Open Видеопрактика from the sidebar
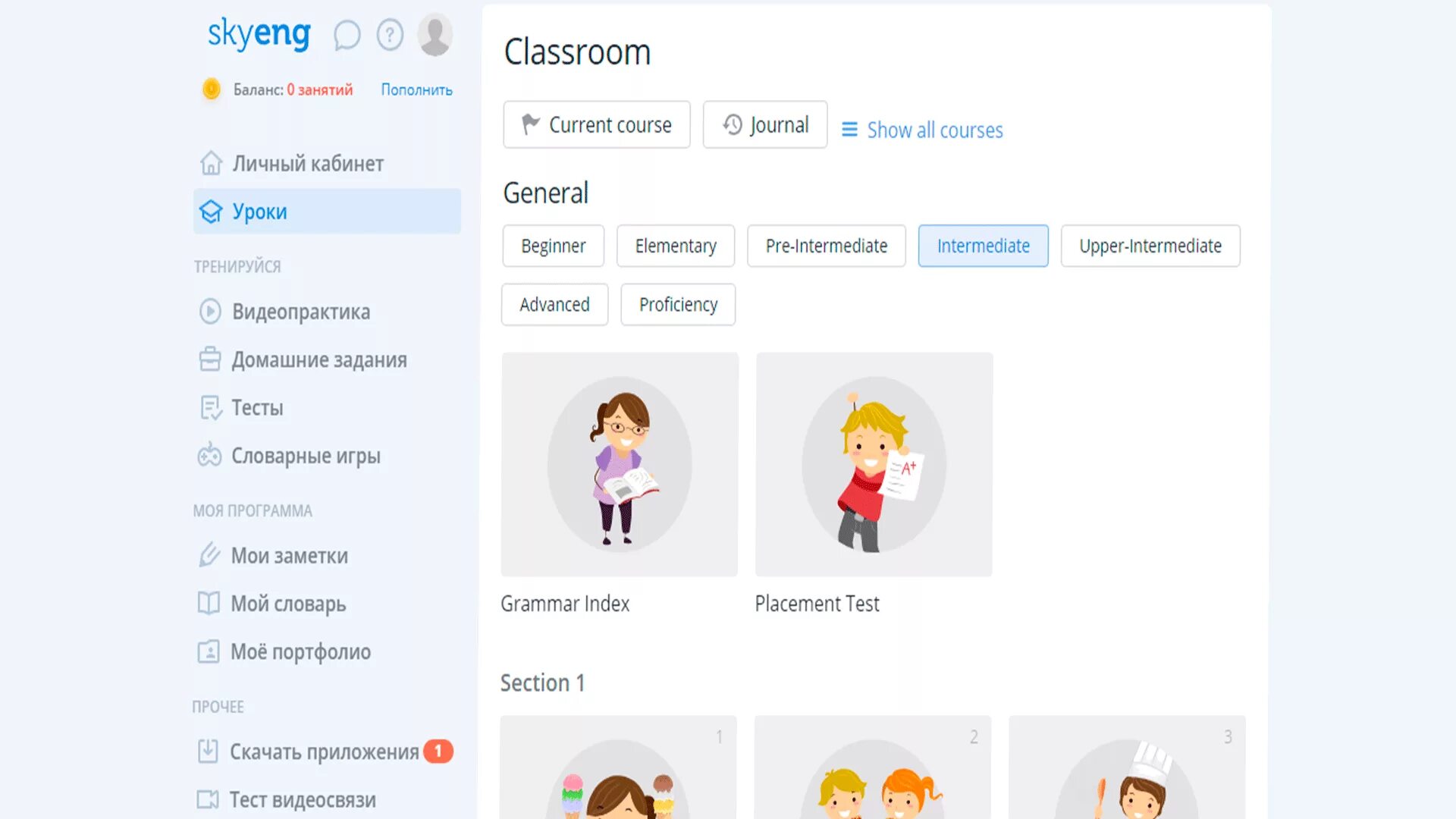This screenshot has height=819, width=1456. pos(300,312)
